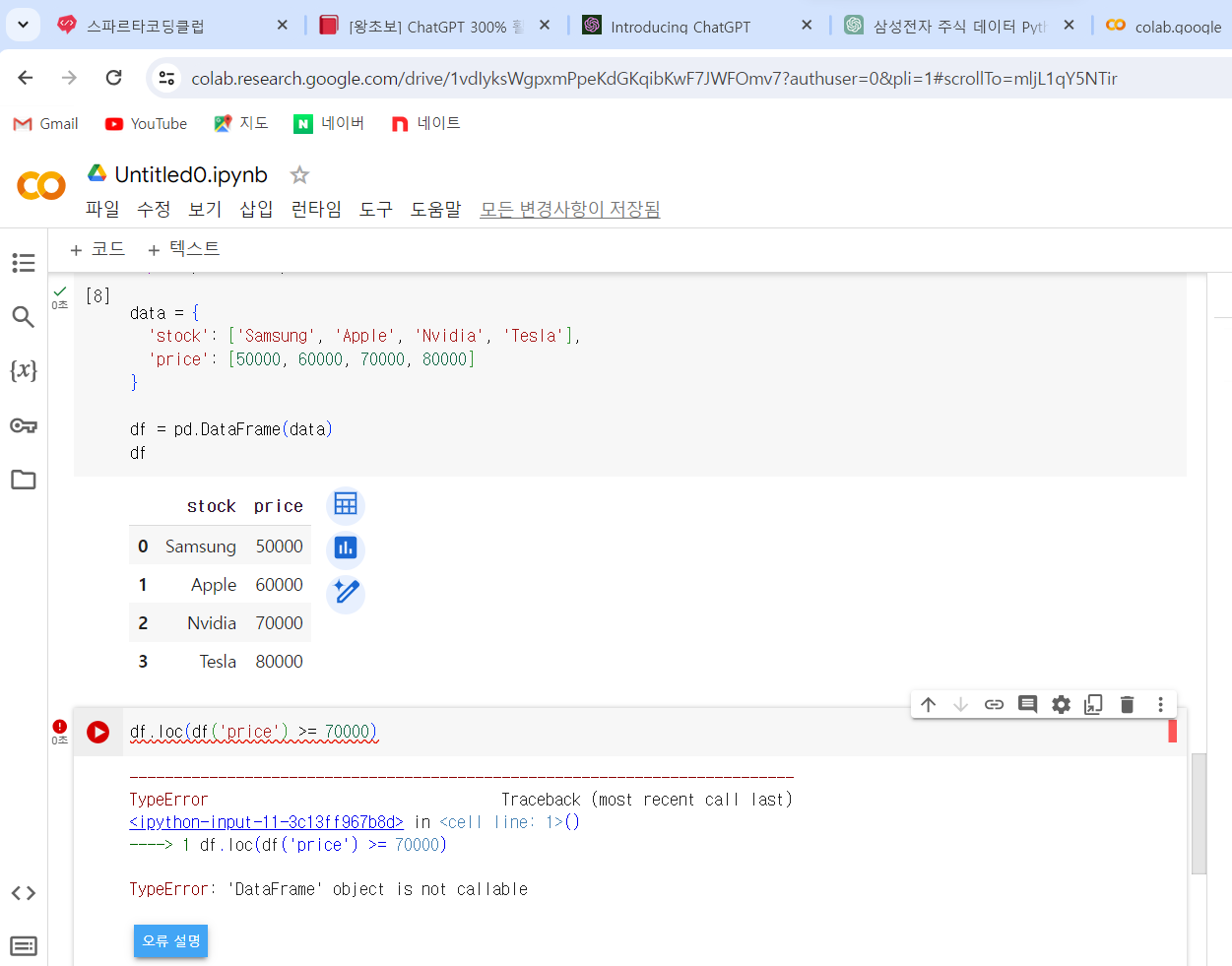Add a text cell with + 텍스트
The height and width of the screenshot is (966, 1232).
[183, 249]
